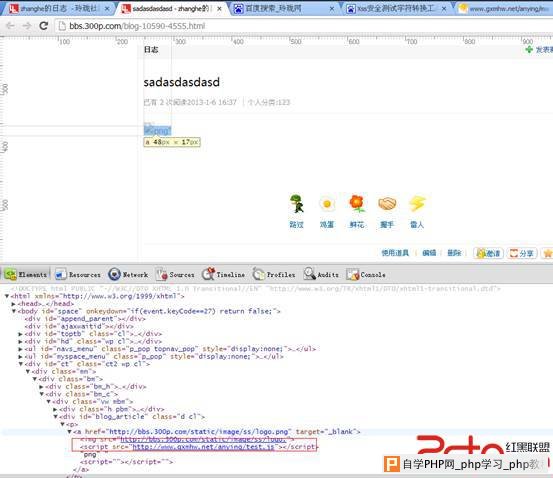553x478 pixels.
Task: Click the lightning bolt reaction icon
Action: [x=417, y=204]
